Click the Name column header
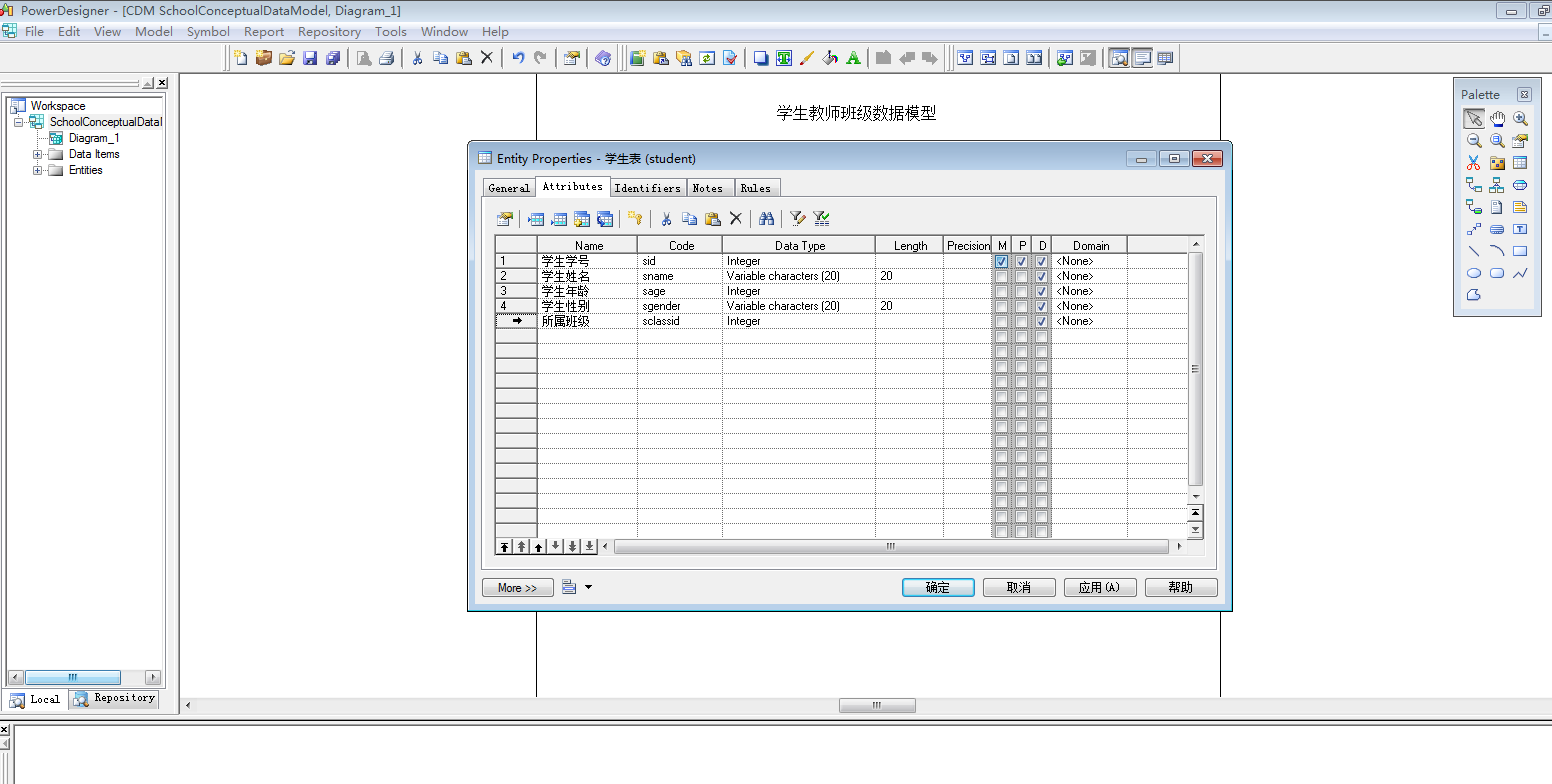Screen dimensions: 1552x784 (x=588, y=245)
